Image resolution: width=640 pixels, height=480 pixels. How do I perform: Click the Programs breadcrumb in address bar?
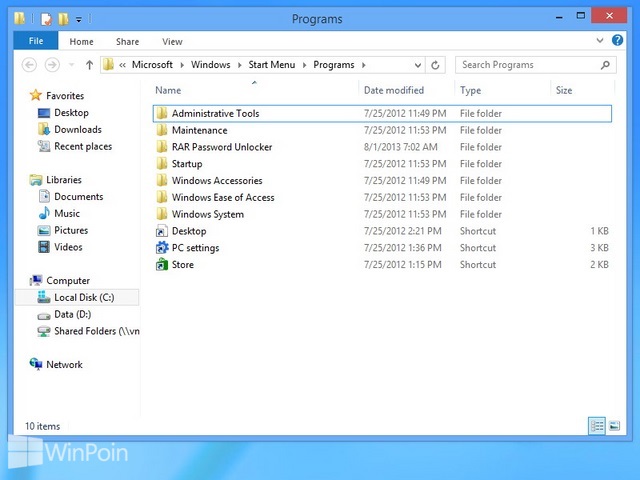(x=334, y=65)
